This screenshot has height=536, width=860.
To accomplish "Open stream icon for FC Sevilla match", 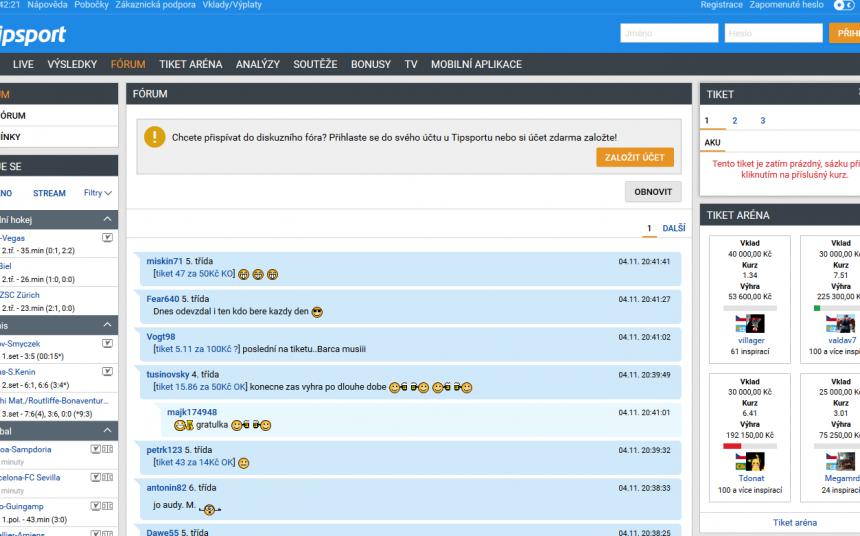I will tap(95, 477).
